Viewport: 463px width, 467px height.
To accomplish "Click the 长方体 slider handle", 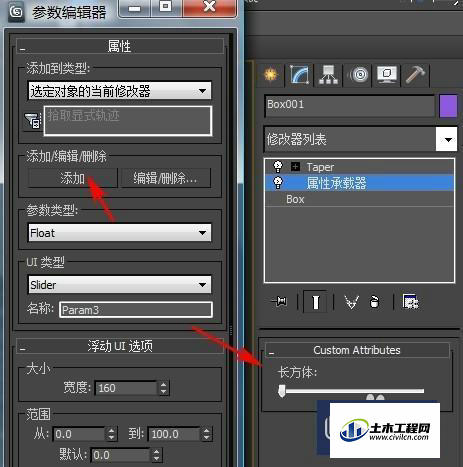I will [x=282, y=391].
